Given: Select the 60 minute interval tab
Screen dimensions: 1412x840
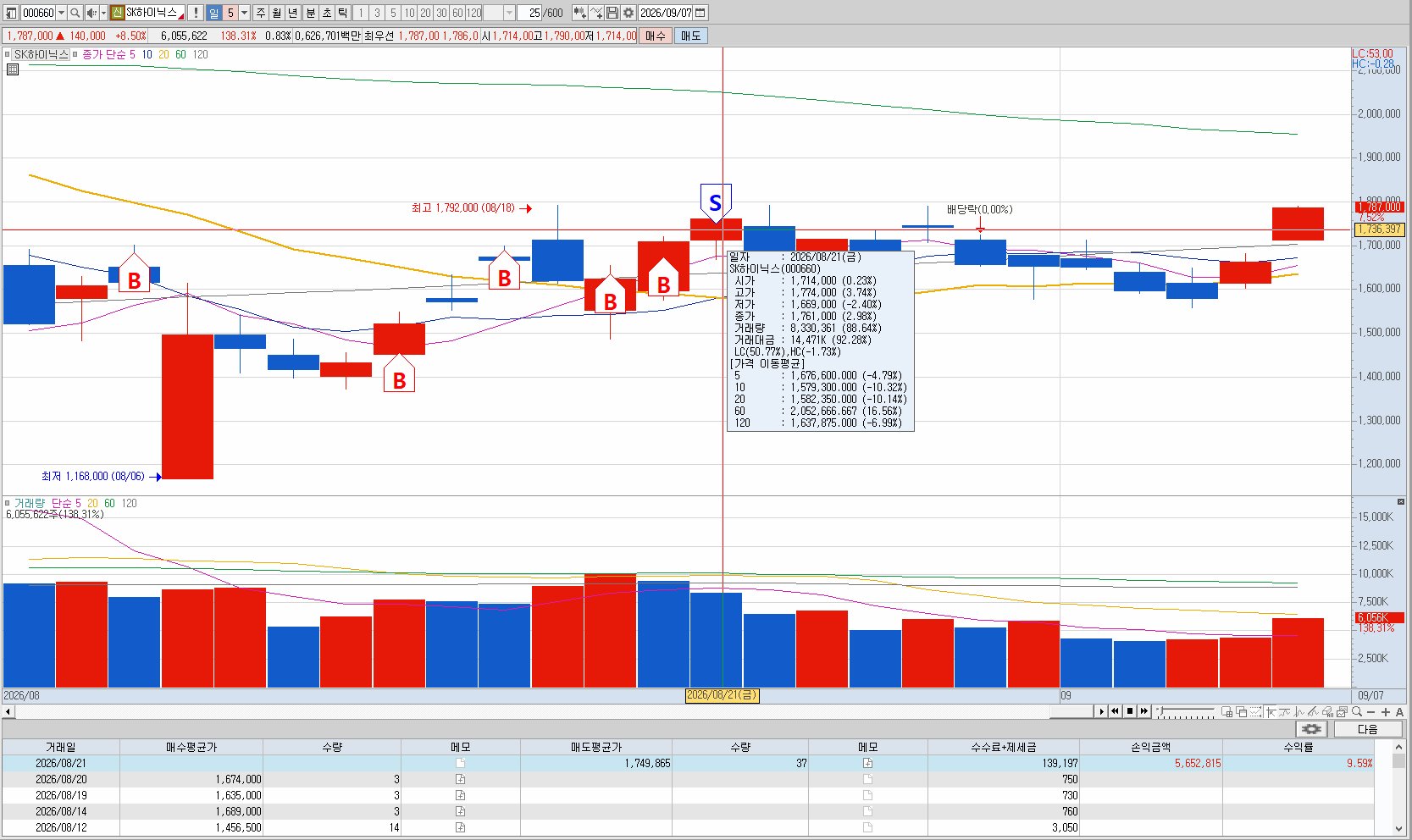Looking at the screenshot, I should [457, 13].
